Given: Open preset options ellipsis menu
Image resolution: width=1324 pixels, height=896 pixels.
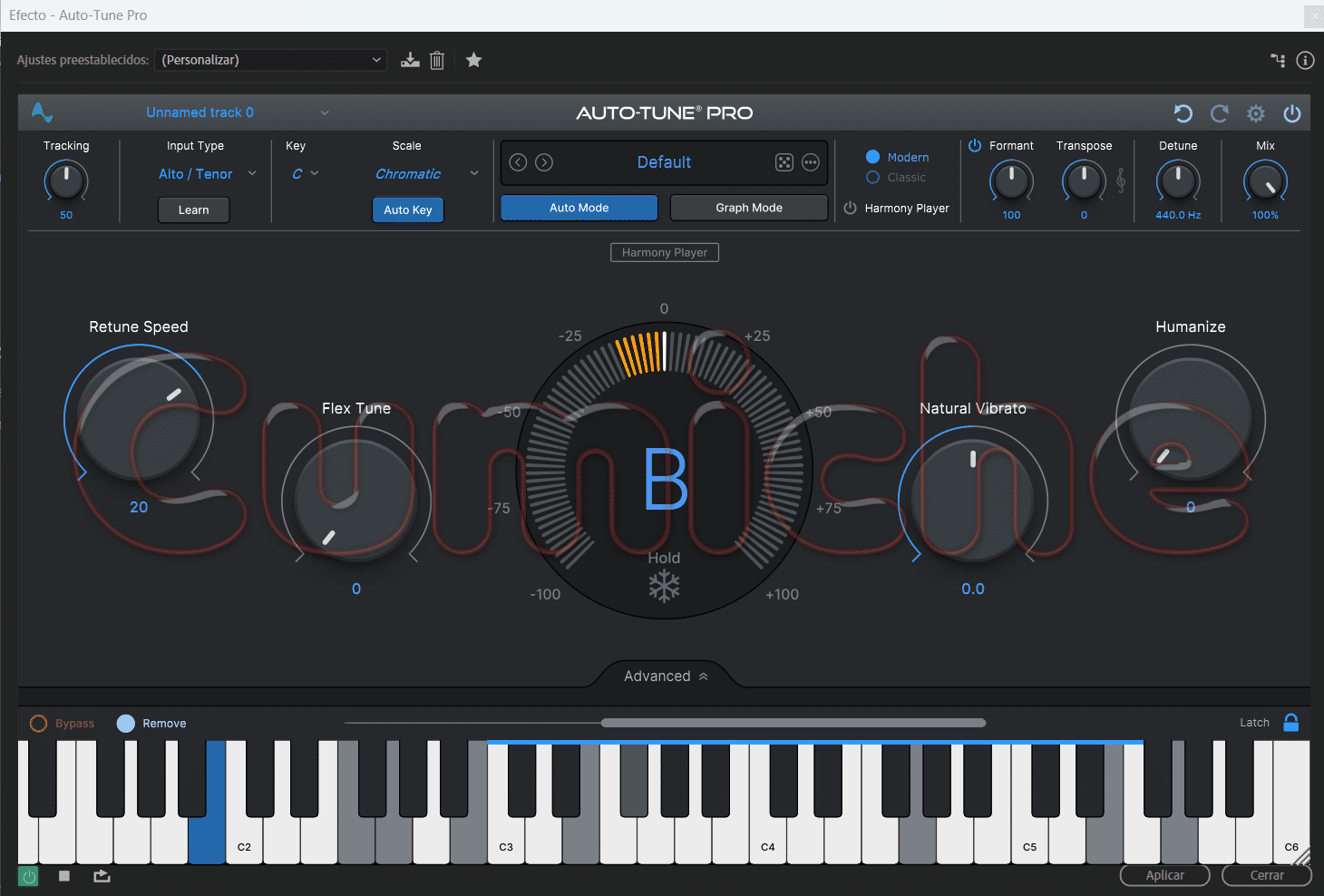Looking at the screenshot, I should click(x=811, y=162).
